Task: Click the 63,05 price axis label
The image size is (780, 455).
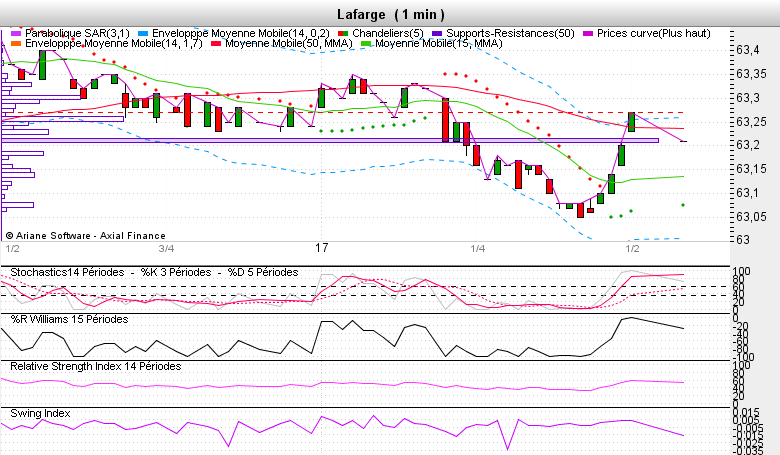Action: (751, 216)
